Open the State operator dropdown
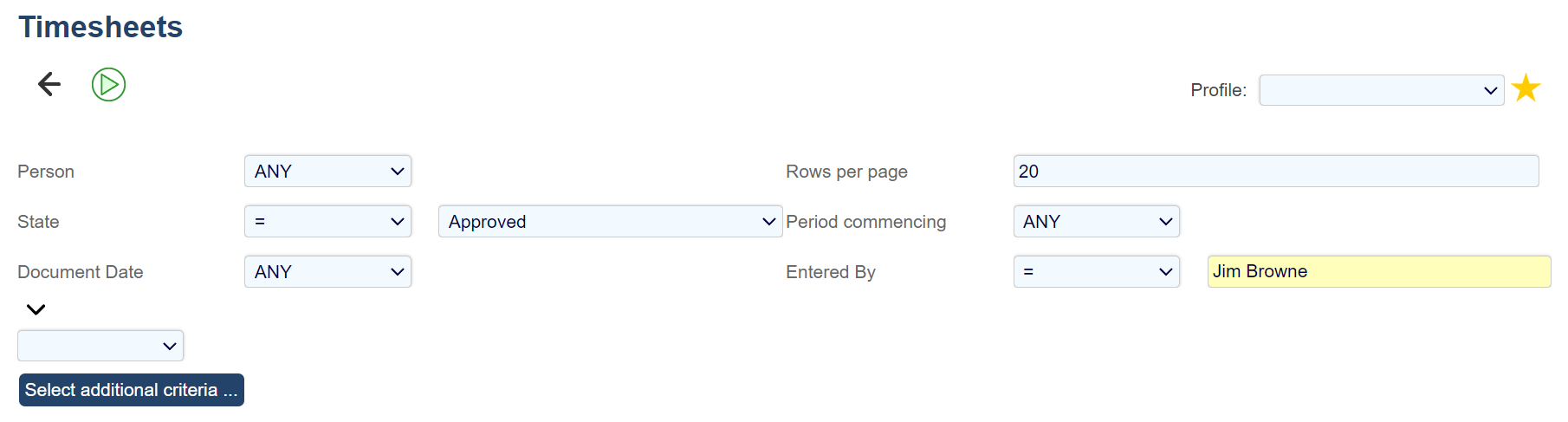 pos(327,222)
